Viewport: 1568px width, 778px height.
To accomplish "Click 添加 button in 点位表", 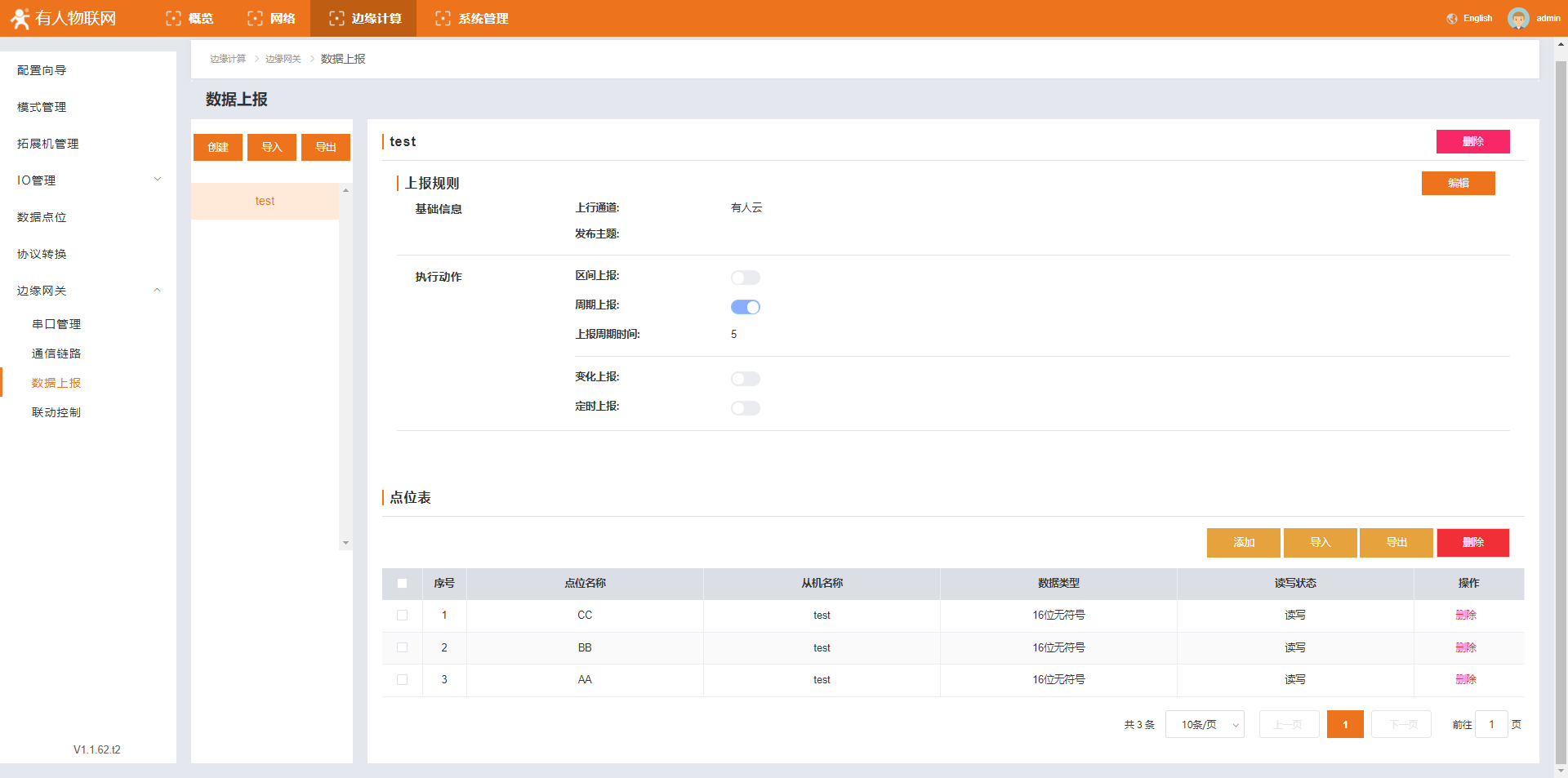I will [x=1243, y=543].
